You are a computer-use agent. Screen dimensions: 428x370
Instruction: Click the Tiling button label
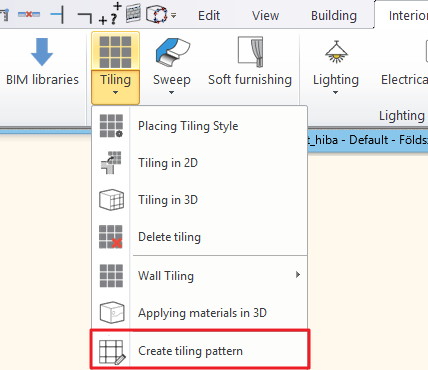tap(115, 80)
